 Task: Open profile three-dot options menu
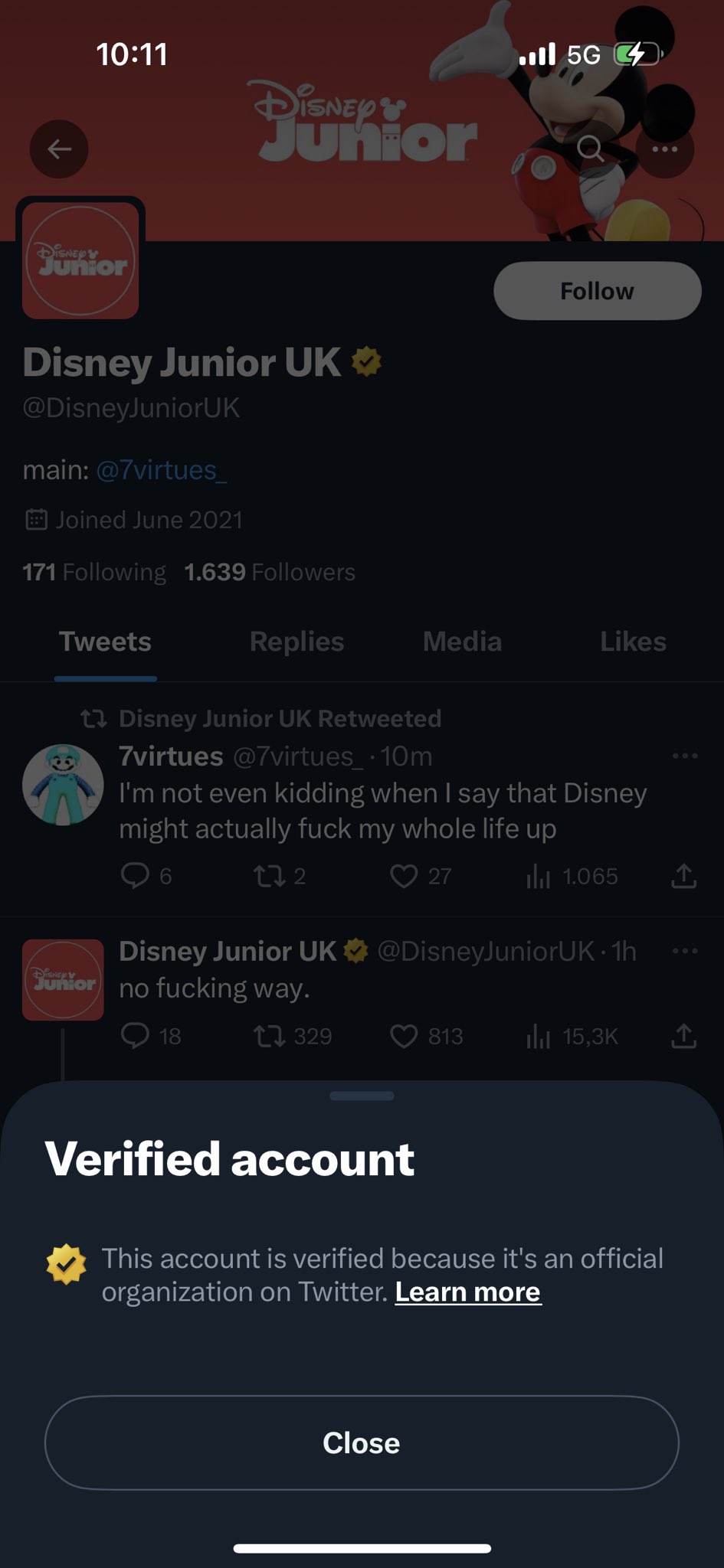[664, 149]
